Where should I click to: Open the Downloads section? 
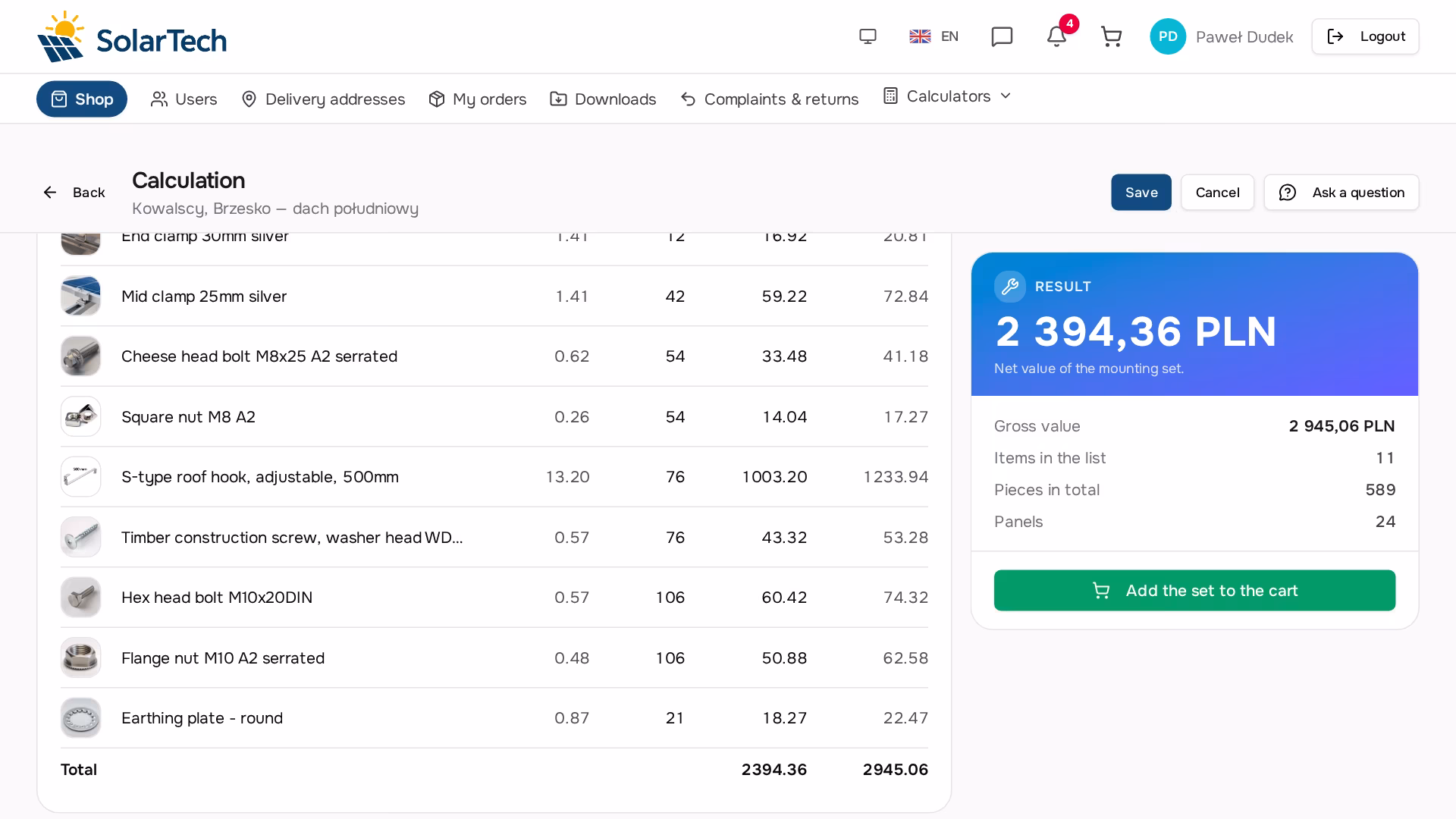pos(603,99)
